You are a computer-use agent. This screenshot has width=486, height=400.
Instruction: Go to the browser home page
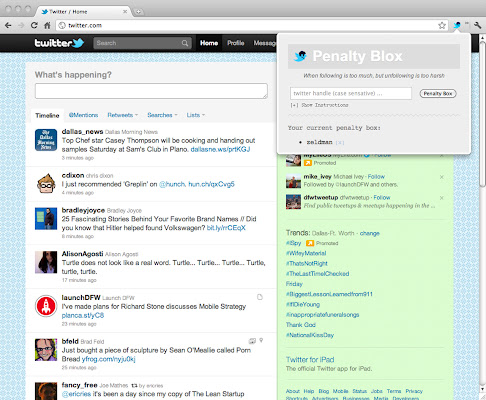(x=47, y=25)
